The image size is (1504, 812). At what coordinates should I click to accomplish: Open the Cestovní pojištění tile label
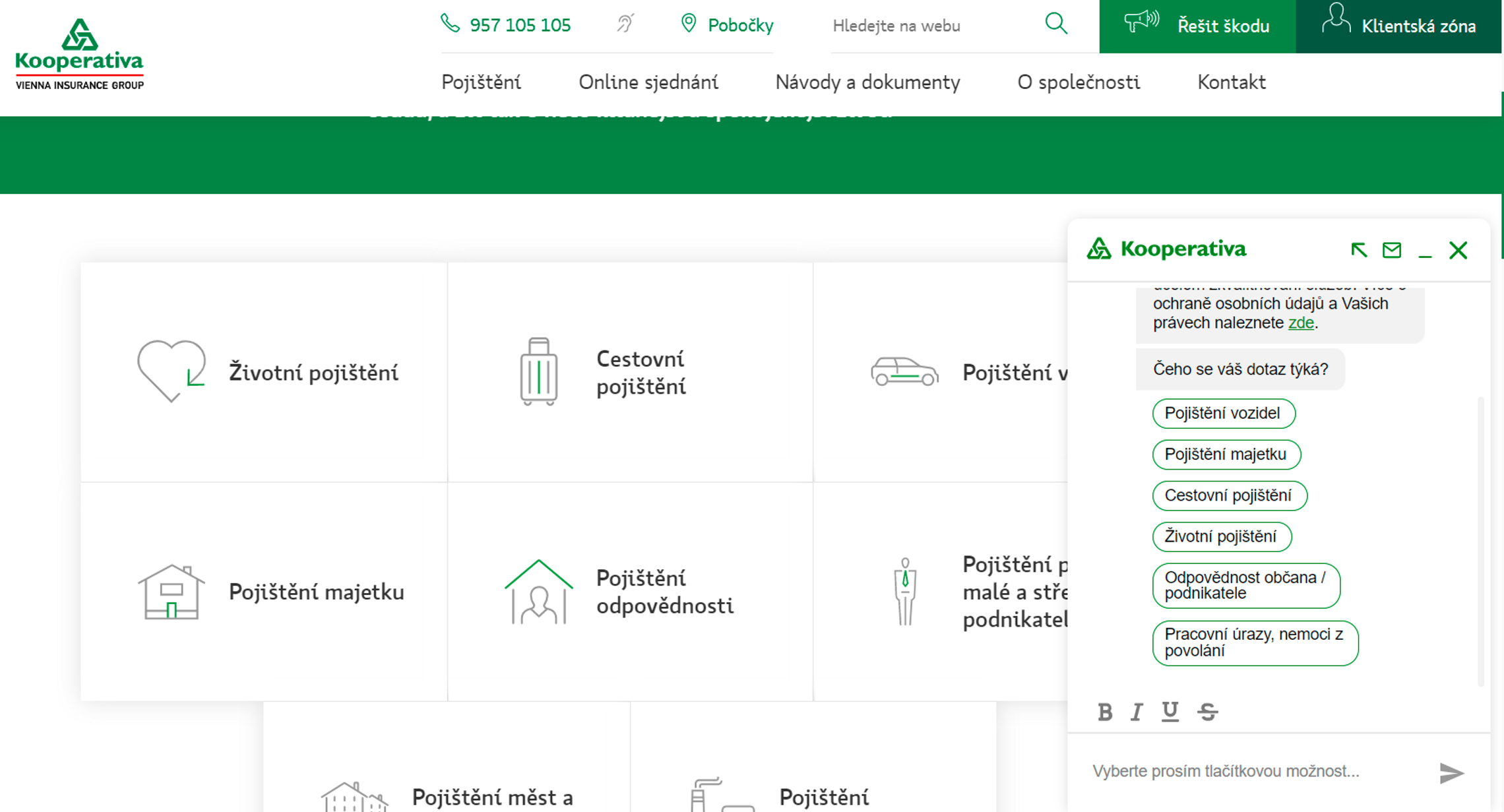click(x=641, y=373)
